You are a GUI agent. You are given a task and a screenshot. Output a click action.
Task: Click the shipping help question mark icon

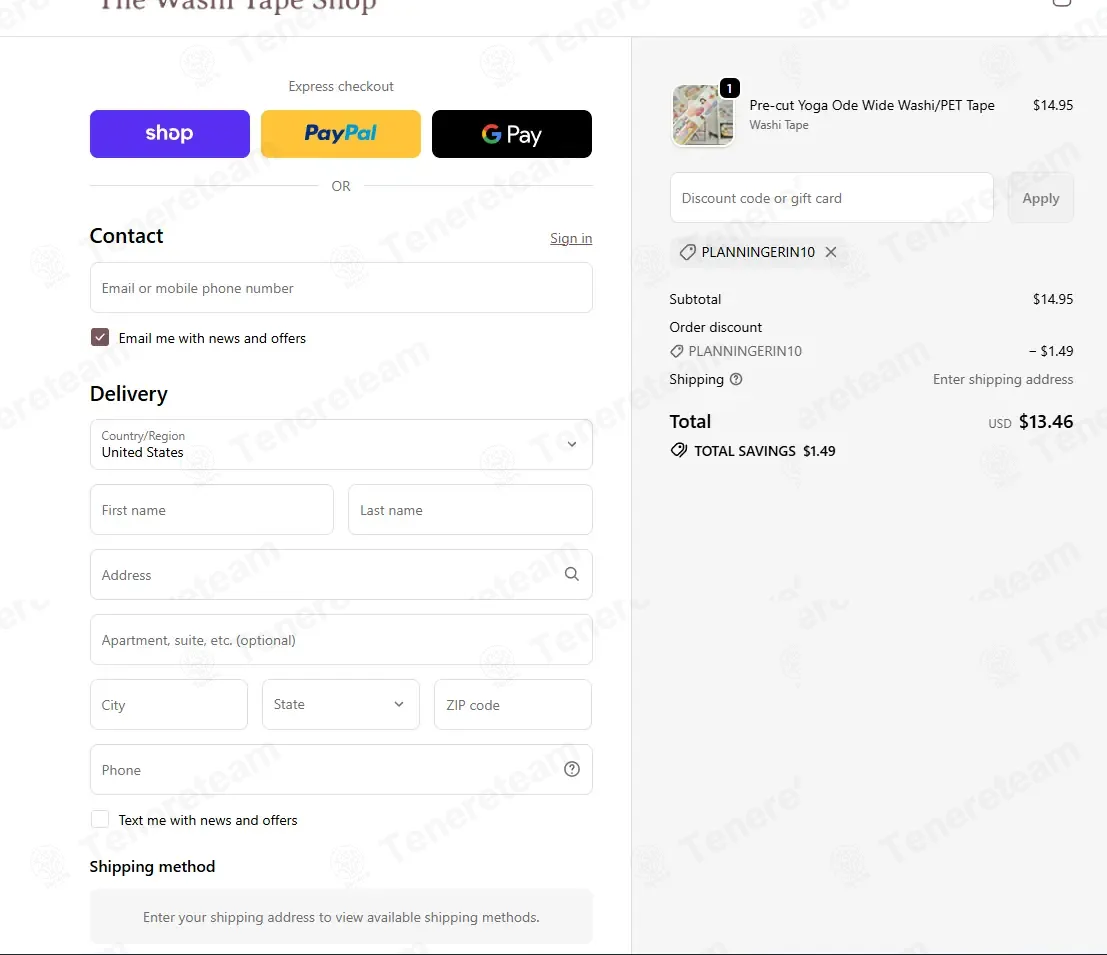pos(736,379)
